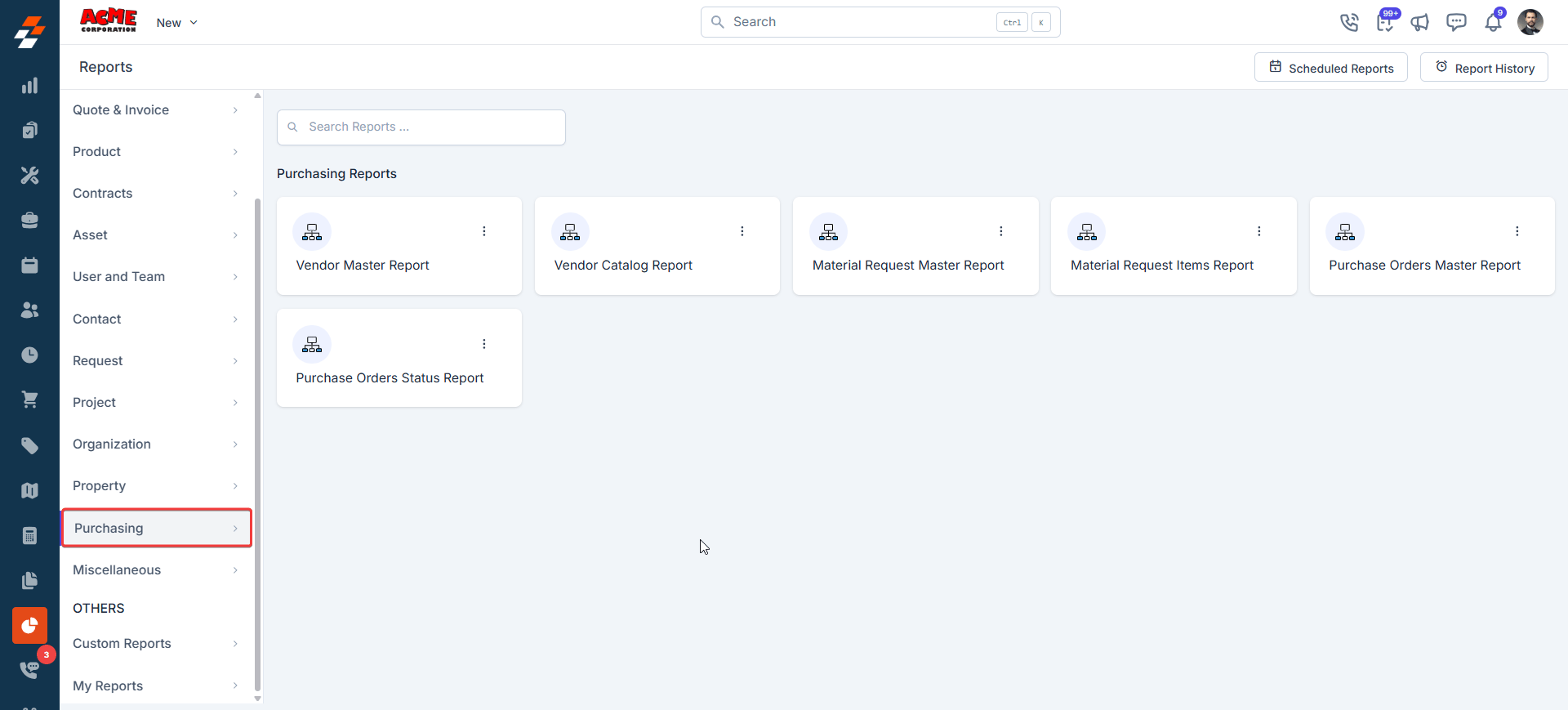The image size is (1568, 710).
Task: Open the calculator sidebar icon
Action: click(29, 535)
